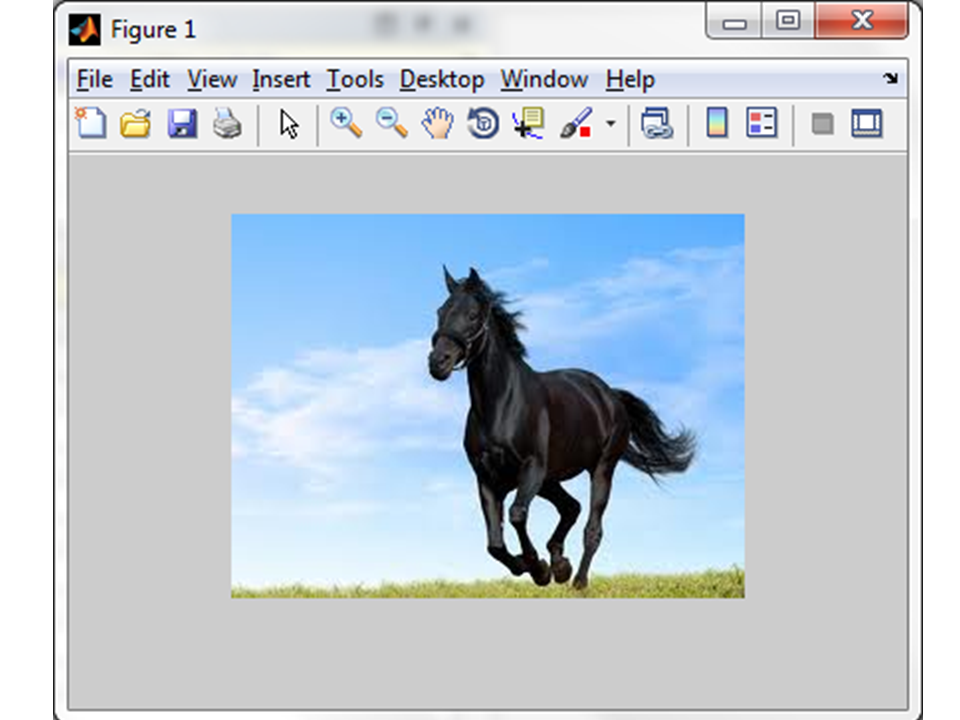This screenshot has height=720, width=960.
Task: Open the Help menu
Action: click(630, 80)
